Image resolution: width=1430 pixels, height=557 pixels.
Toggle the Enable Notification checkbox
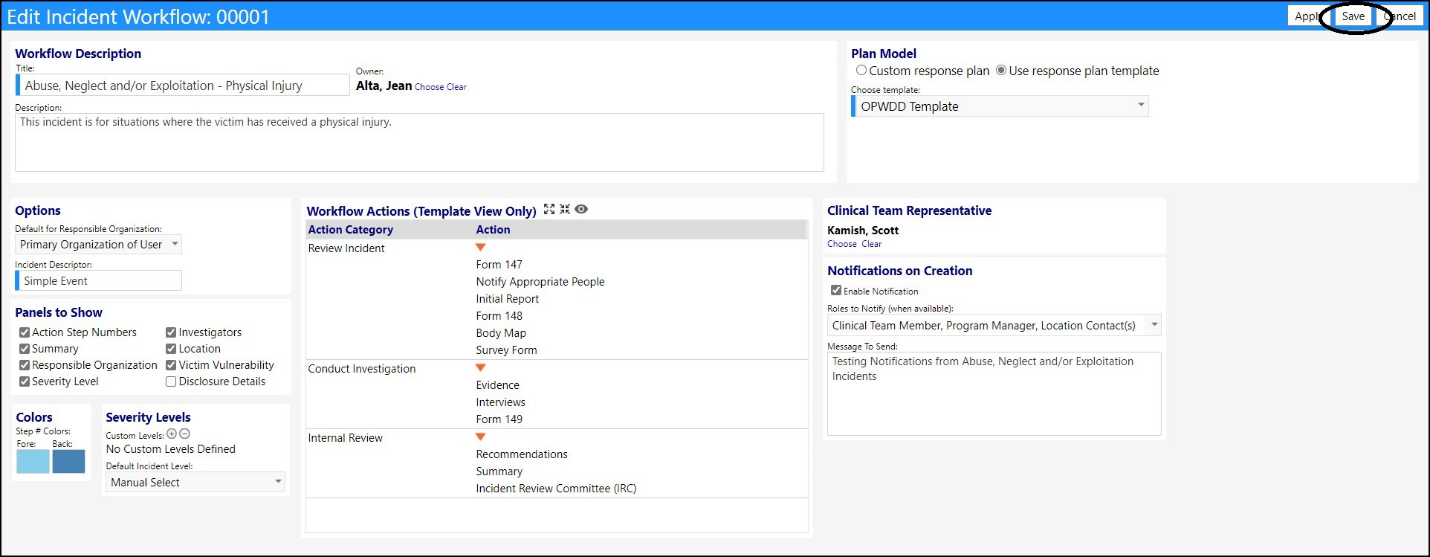click(836, 291)
